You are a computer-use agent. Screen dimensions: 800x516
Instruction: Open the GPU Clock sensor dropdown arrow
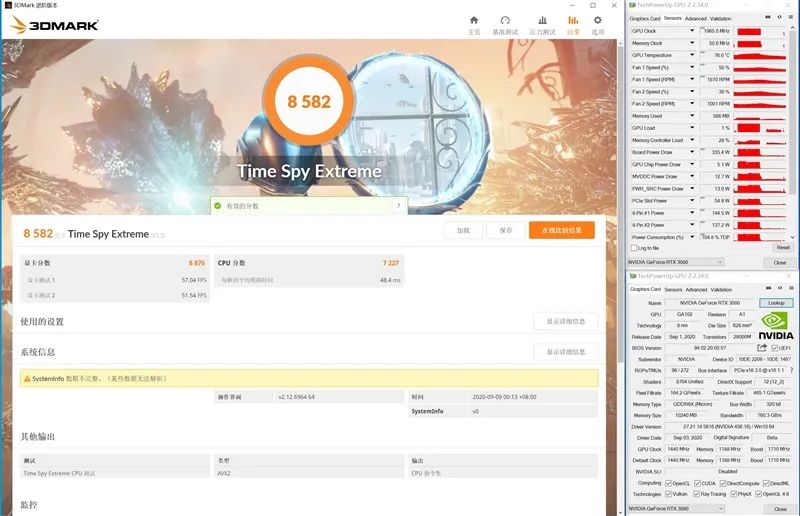pyautogui.click(x=692, y=31)
